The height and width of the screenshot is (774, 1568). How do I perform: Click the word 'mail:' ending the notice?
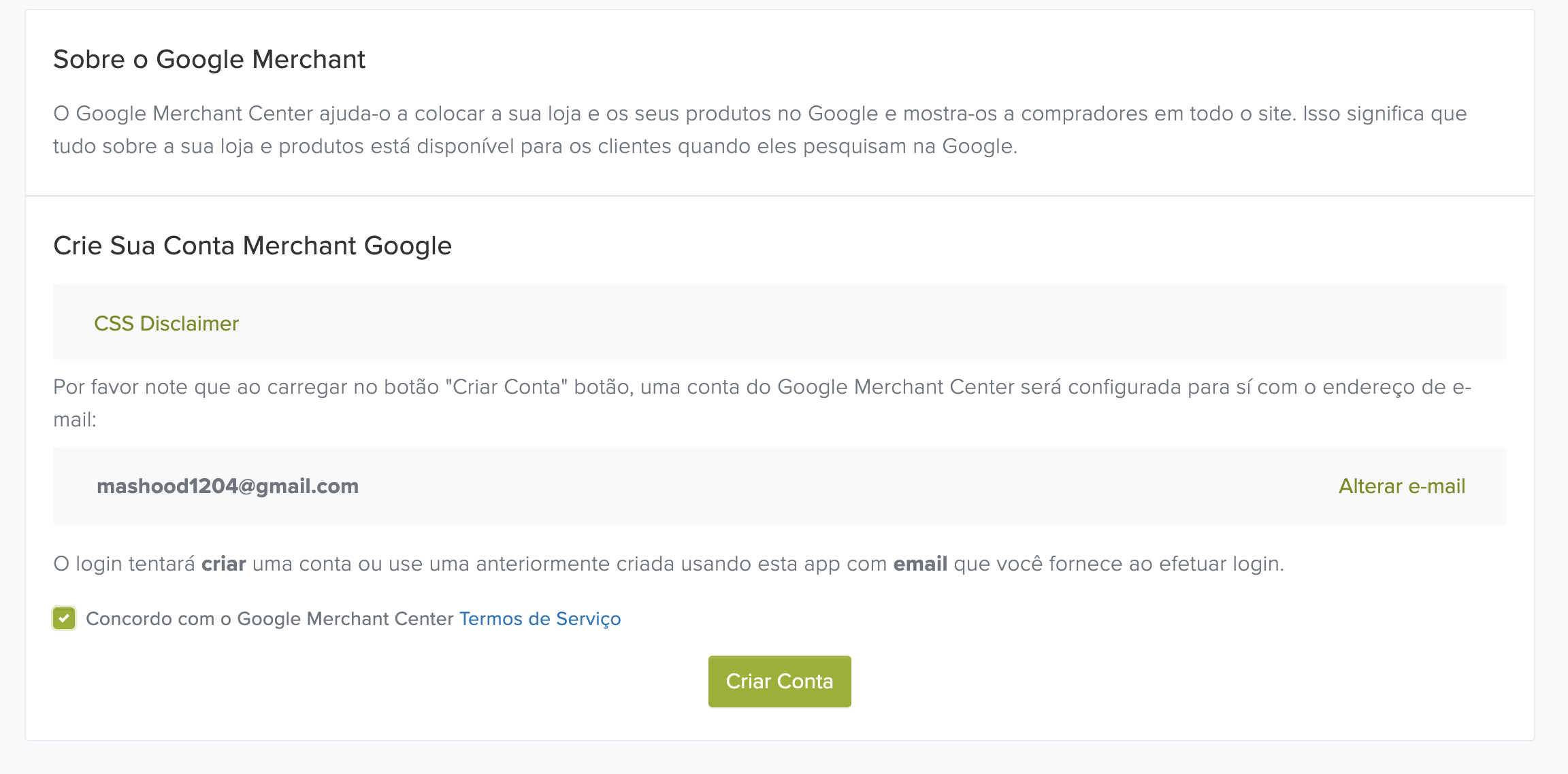75,420
